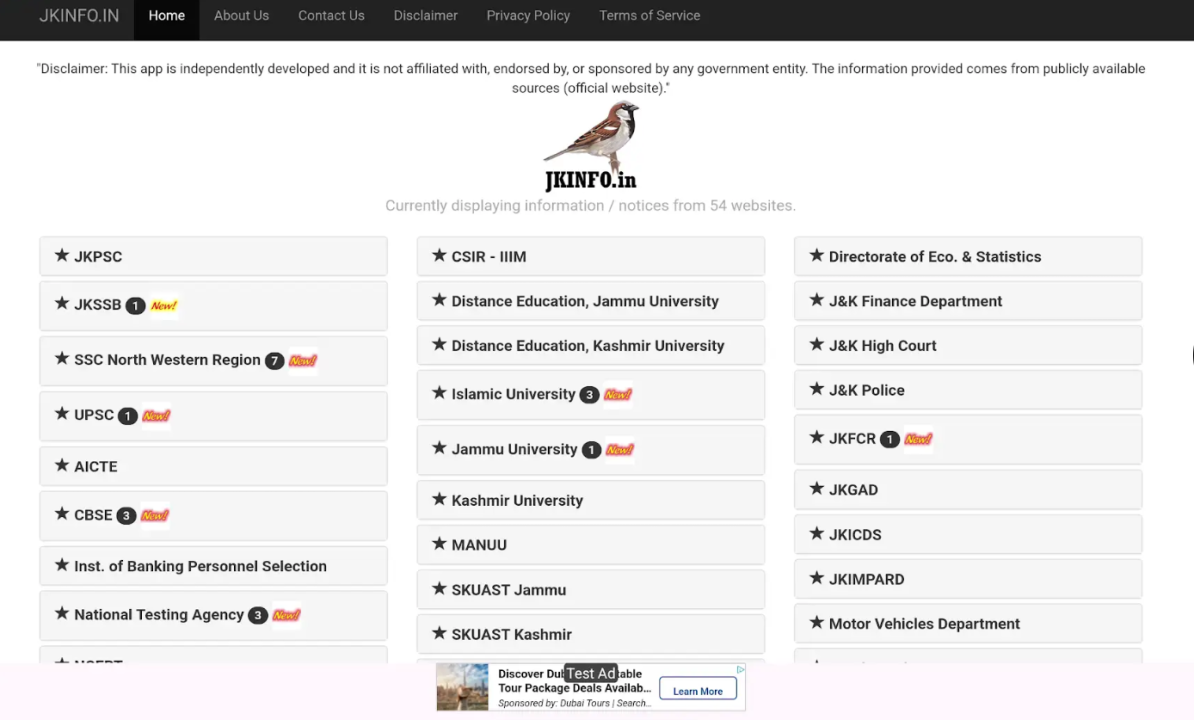Click the Test Ad label overlay
1194x720 pixels.
(591, 674)
